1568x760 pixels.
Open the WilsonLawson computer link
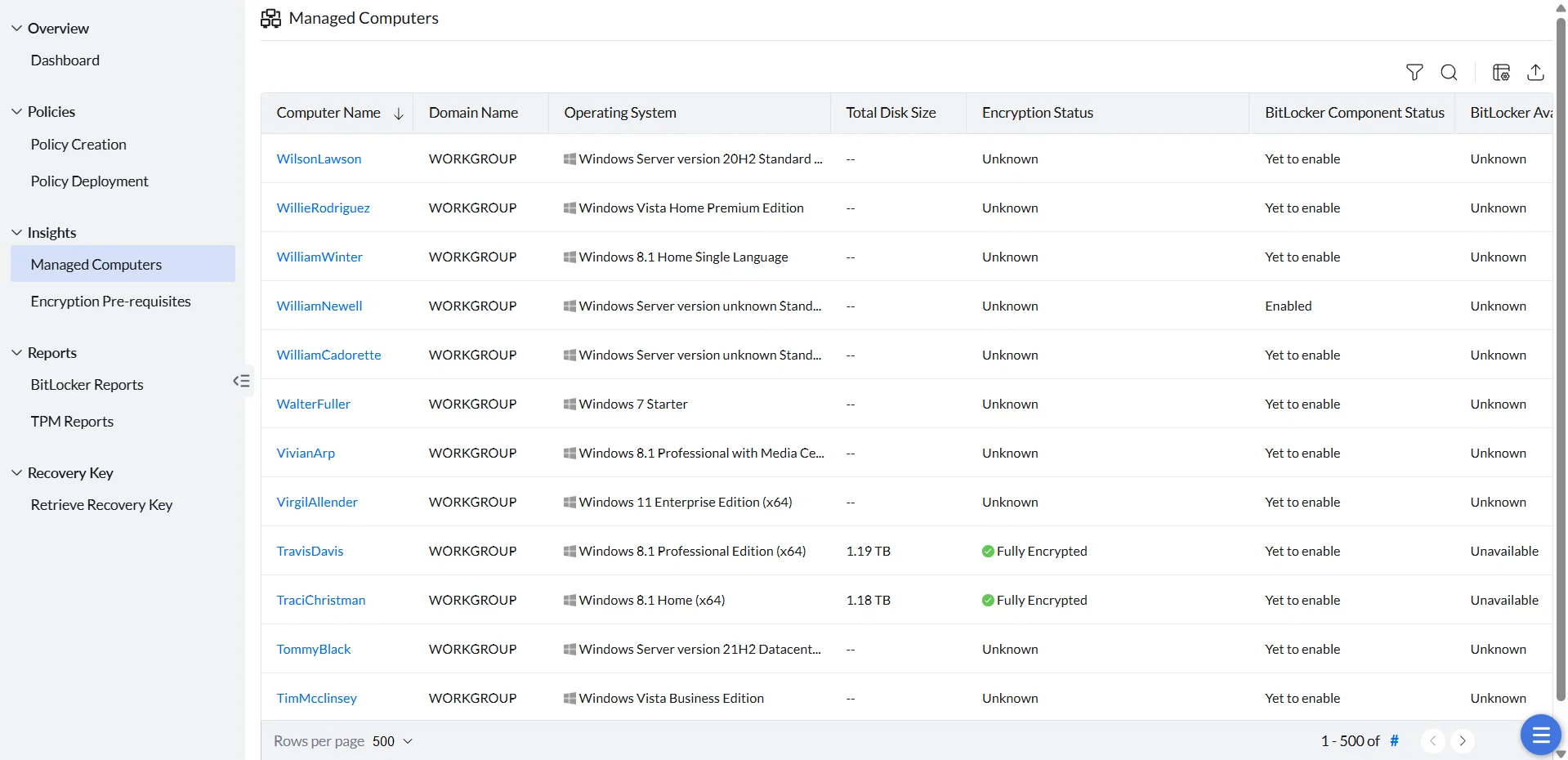[x=319, y=159]
